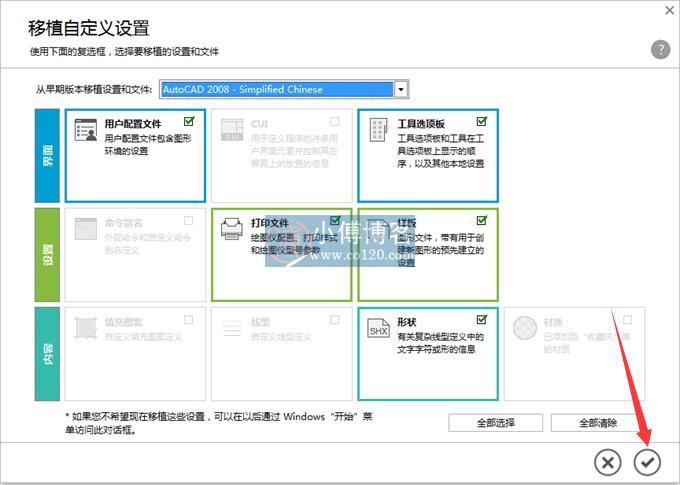This screenshot has height=485, width=680.
Task: Toggle the 填充图案 checkbox
Action: (189, 320)
